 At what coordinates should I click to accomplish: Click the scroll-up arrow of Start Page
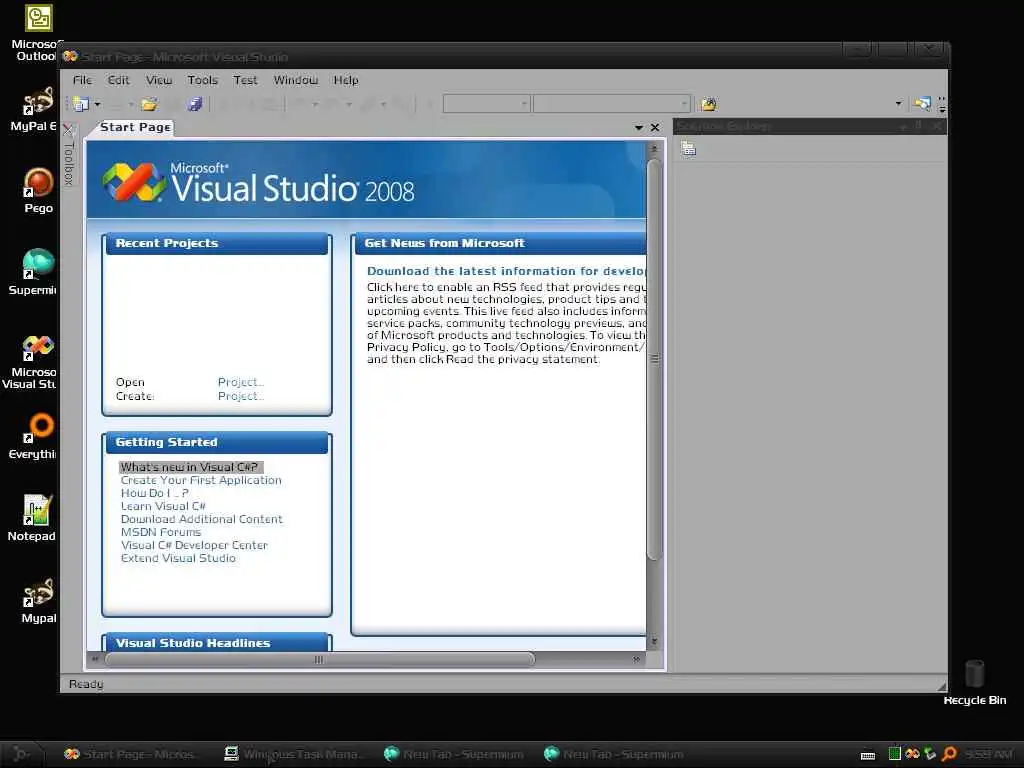click(654, 149)
